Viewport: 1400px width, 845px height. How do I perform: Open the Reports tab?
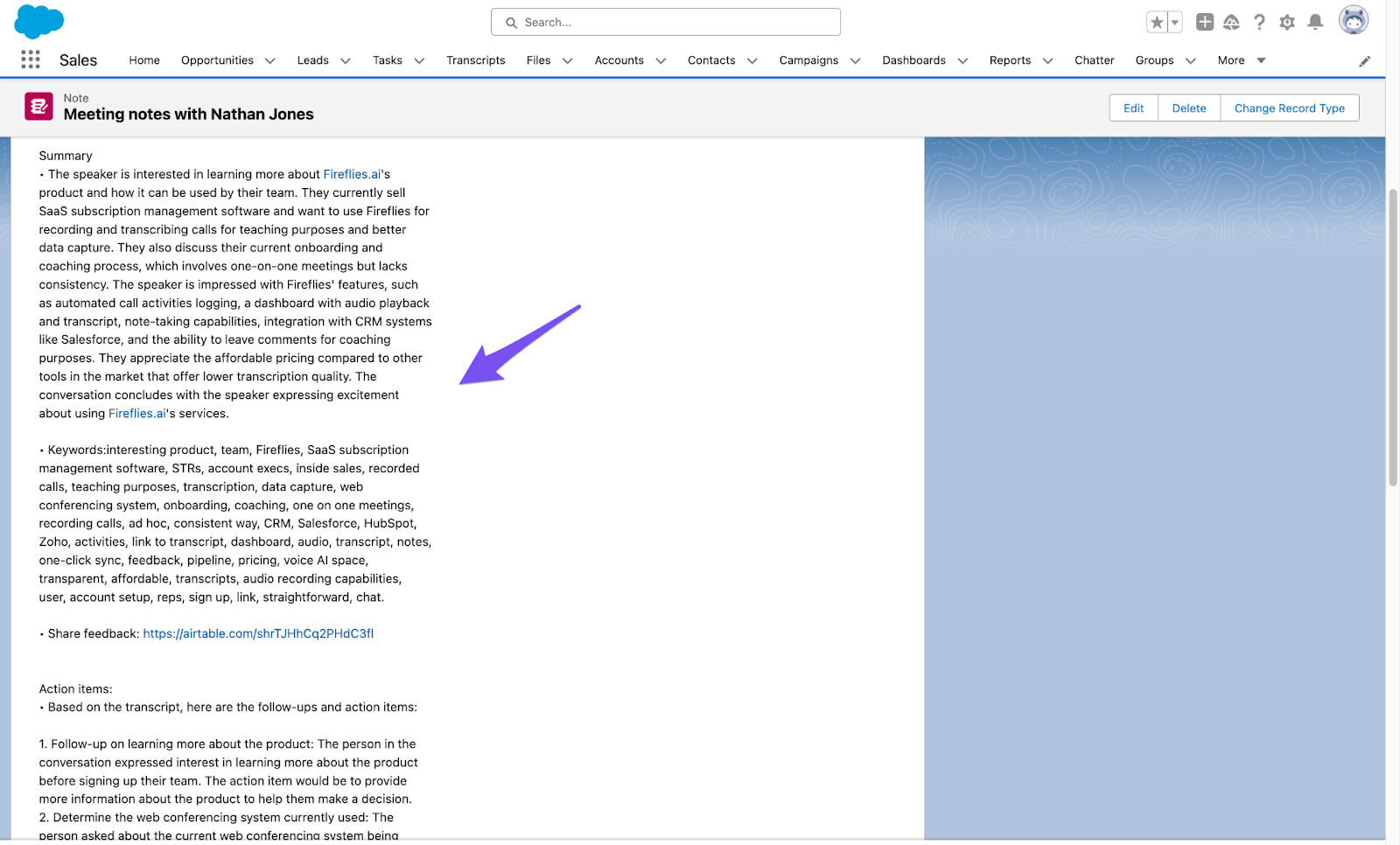[x=1010, y=60]
